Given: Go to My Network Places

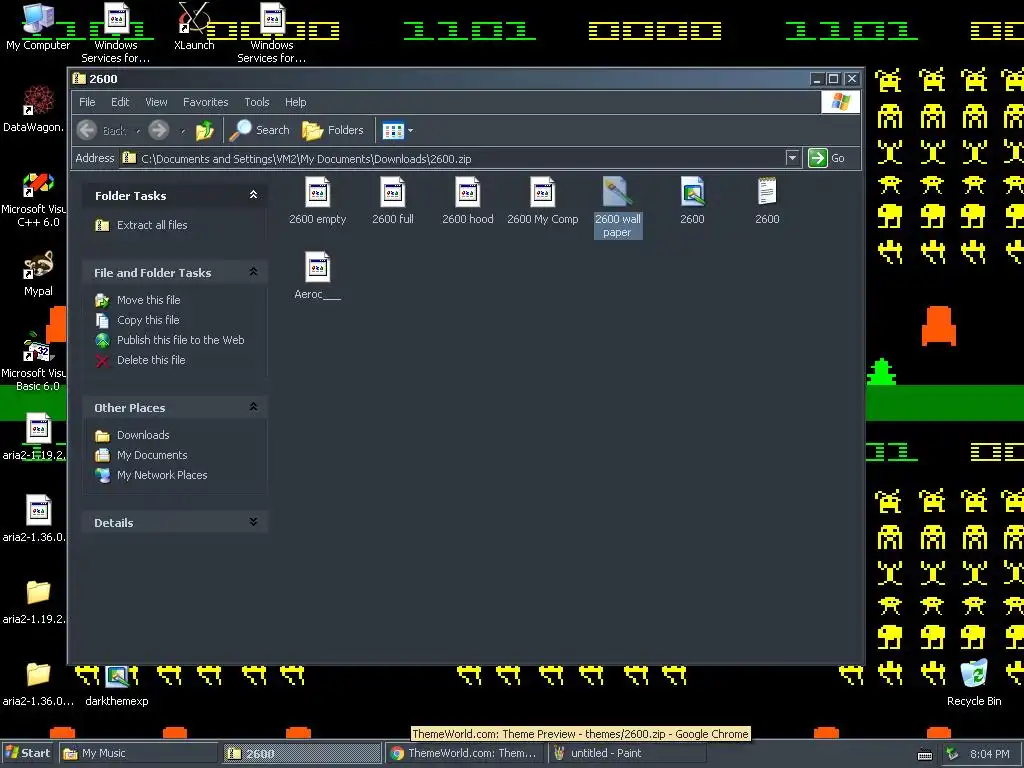Looking at the screenshot, I should click(162, 475).
